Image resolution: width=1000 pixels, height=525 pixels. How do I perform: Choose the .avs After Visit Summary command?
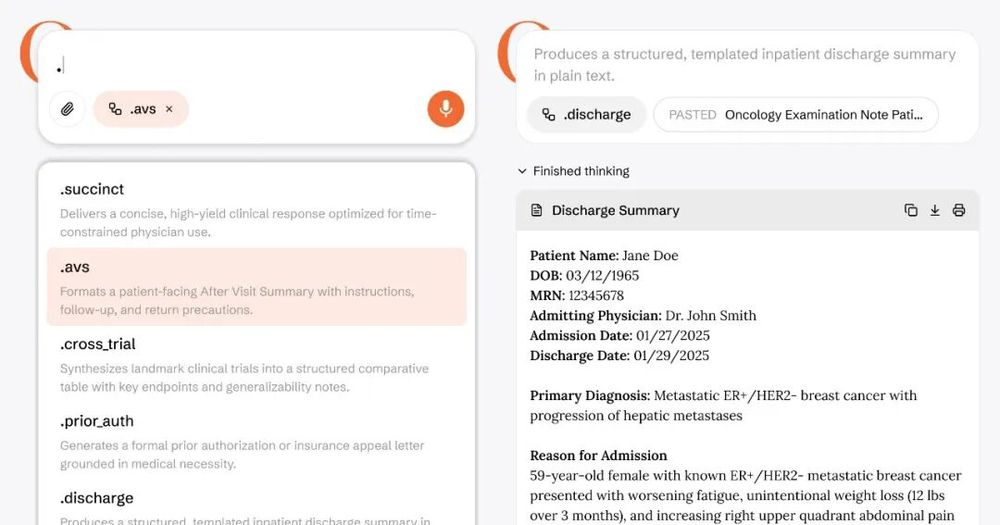pyautogui.click(x=256, y=287)
